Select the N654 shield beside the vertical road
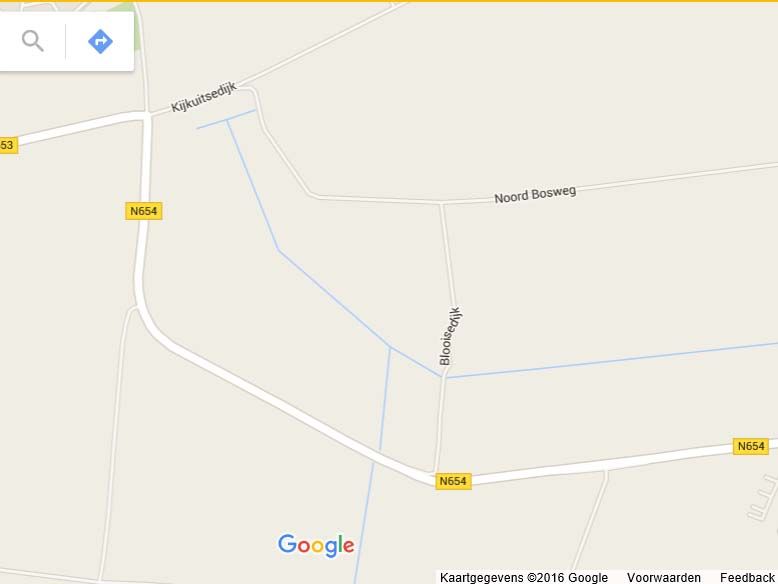Viewport: 778px width, 584px height. (x=143, y=211)
